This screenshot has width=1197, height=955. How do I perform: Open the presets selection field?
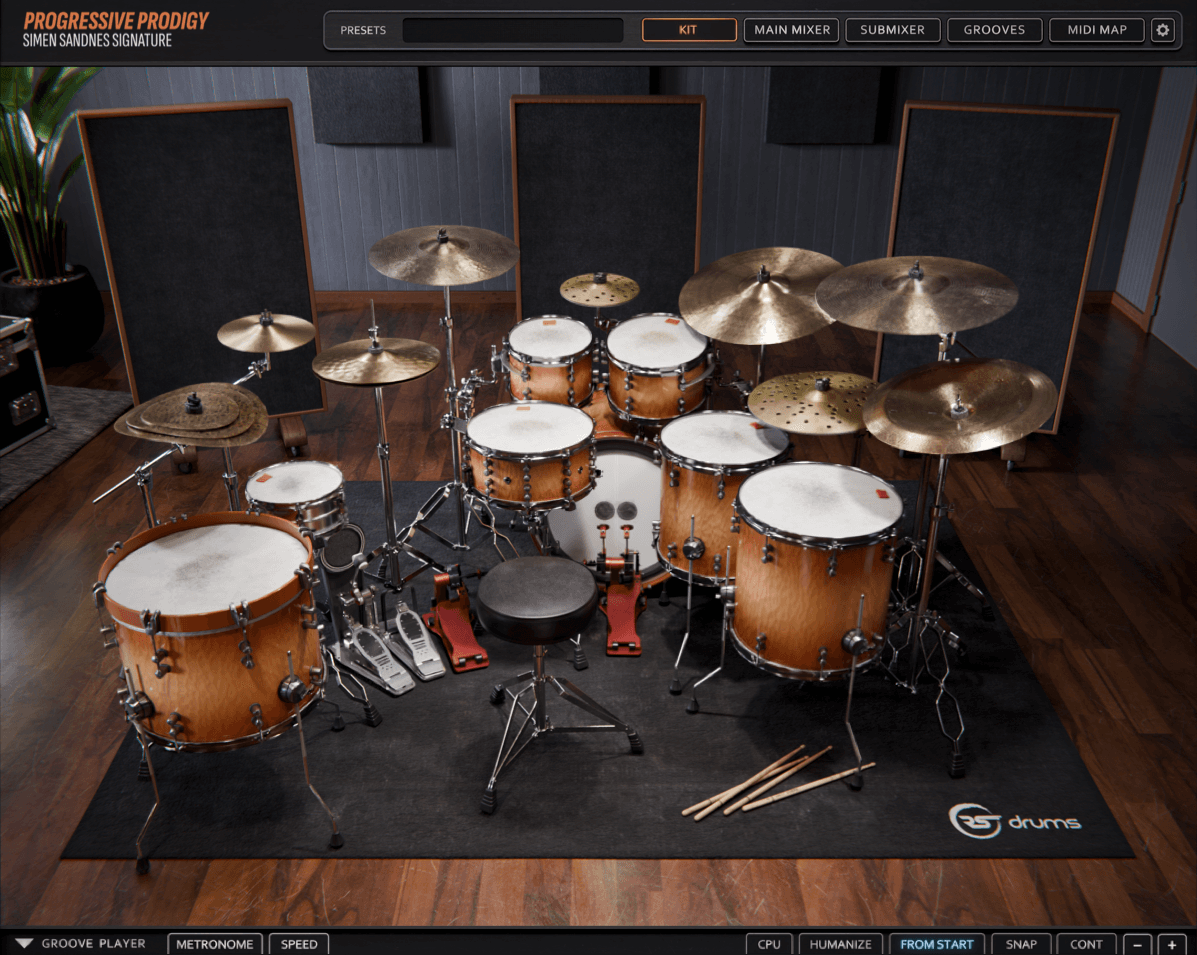pyautogui.click(x=512, y=31)
